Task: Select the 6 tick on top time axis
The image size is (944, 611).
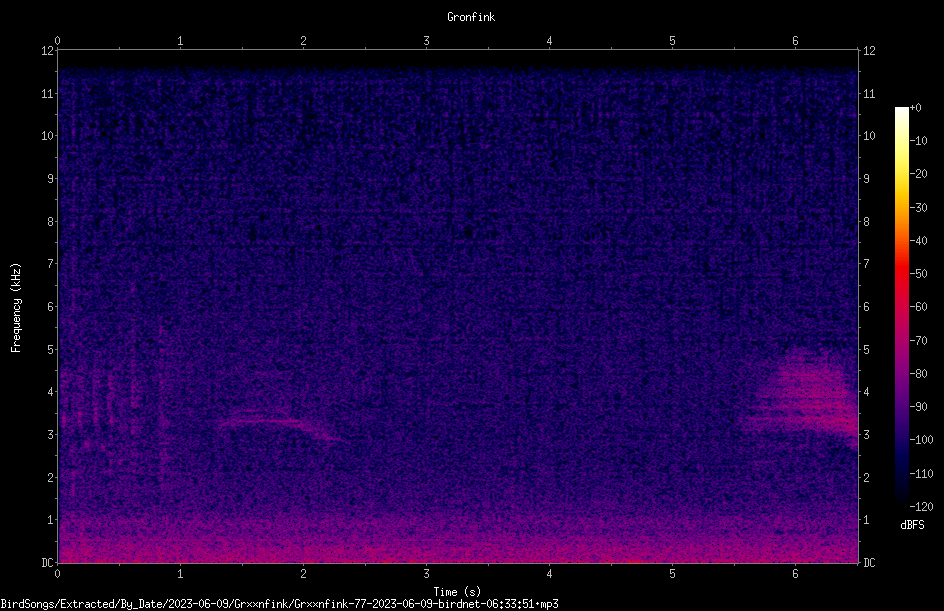Action: [795, 41]
